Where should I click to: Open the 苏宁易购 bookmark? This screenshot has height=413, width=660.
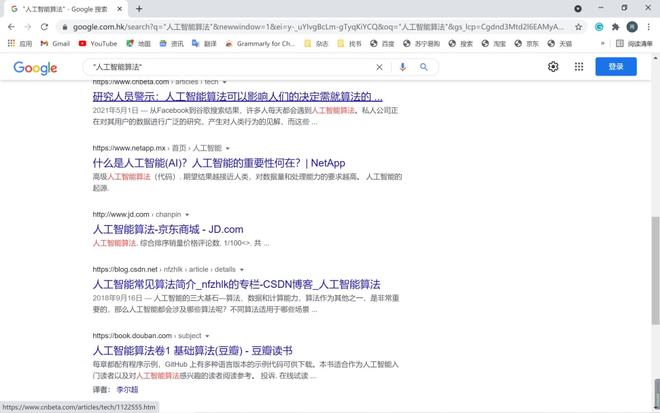421,43
